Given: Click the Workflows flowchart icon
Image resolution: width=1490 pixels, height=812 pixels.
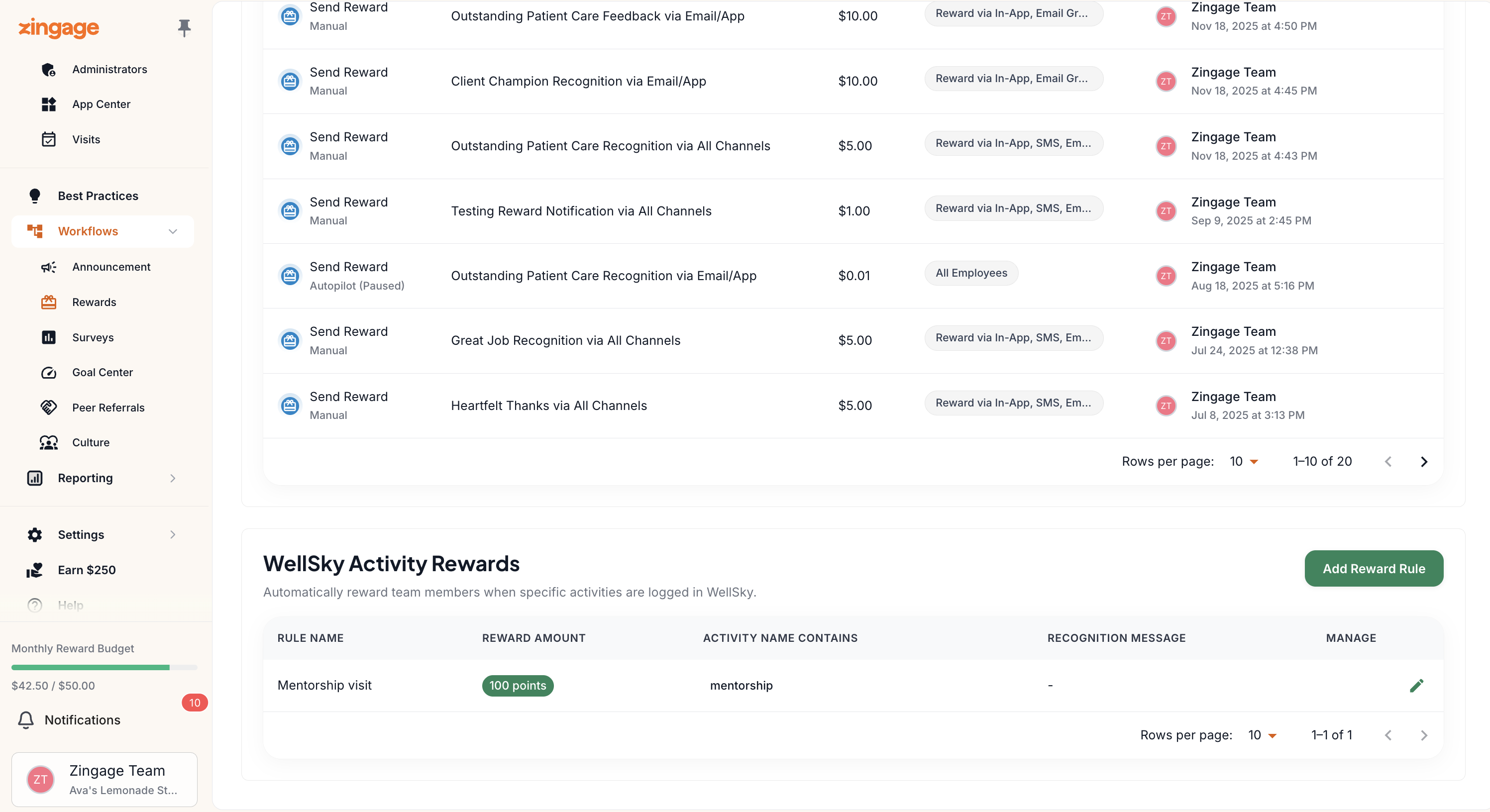Looking at the screenshot, I should coord(35,231).
